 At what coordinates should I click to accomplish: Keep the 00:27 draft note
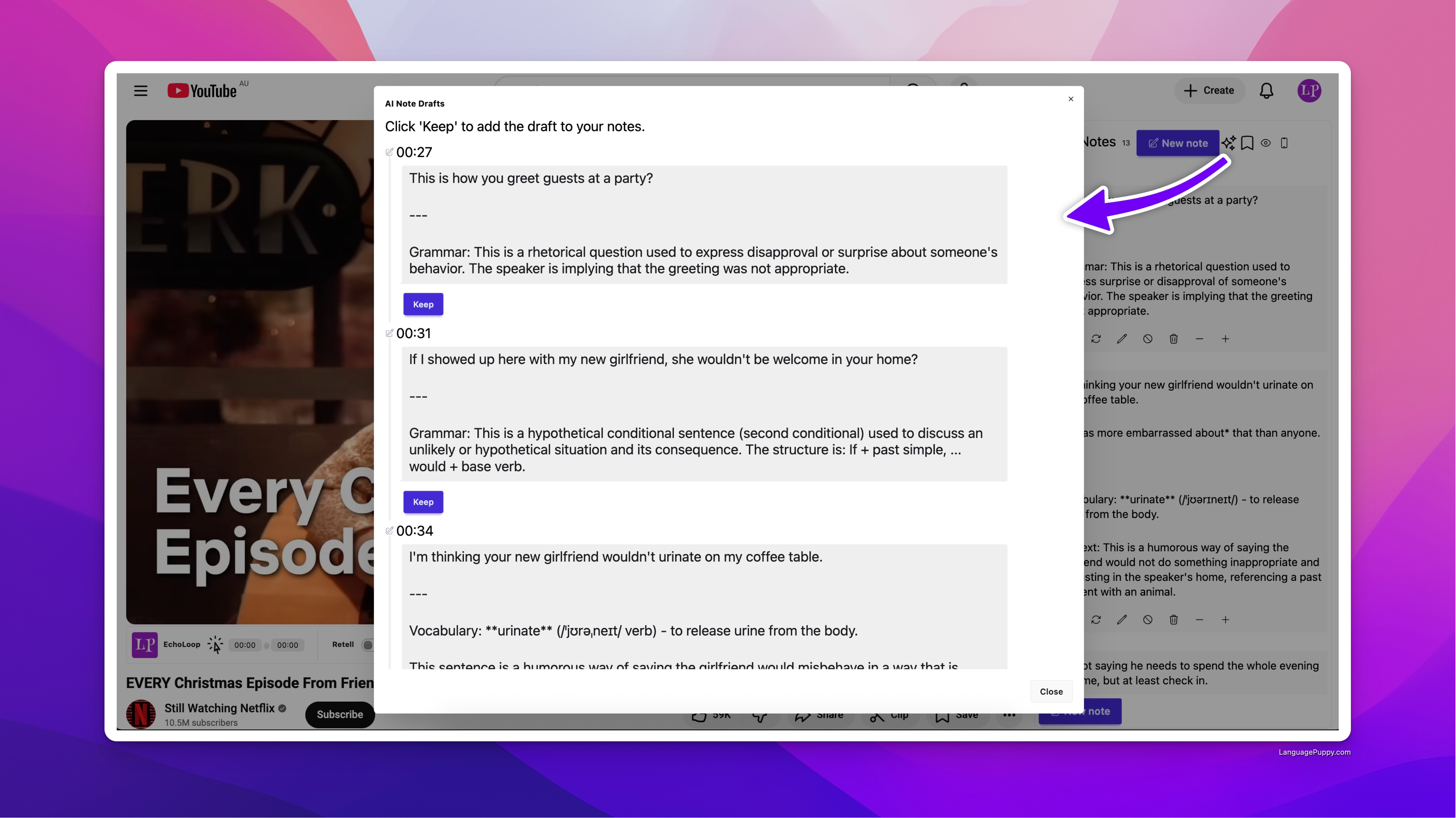click(423, 304)
